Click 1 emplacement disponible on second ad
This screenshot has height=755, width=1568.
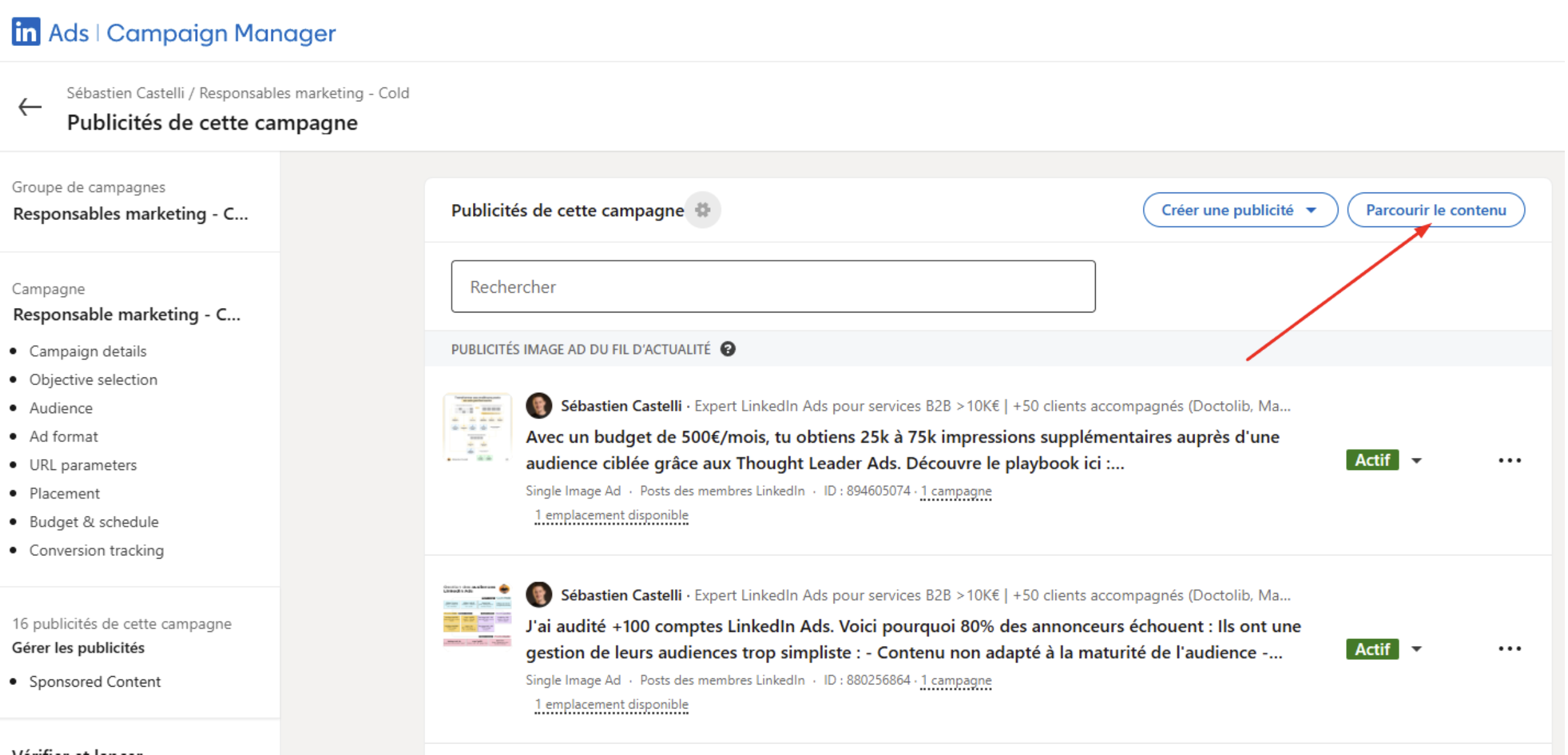pos(611,705)
